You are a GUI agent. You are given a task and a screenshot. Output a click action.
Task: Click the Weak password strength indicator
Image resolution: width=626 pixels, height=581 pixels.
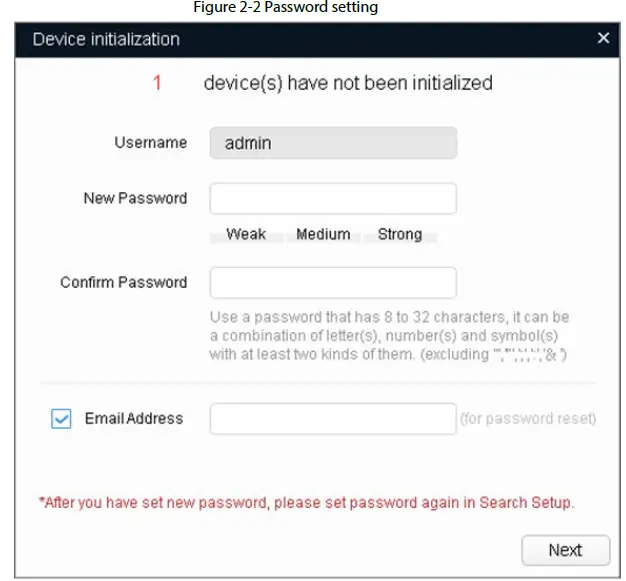coord(246,235)
